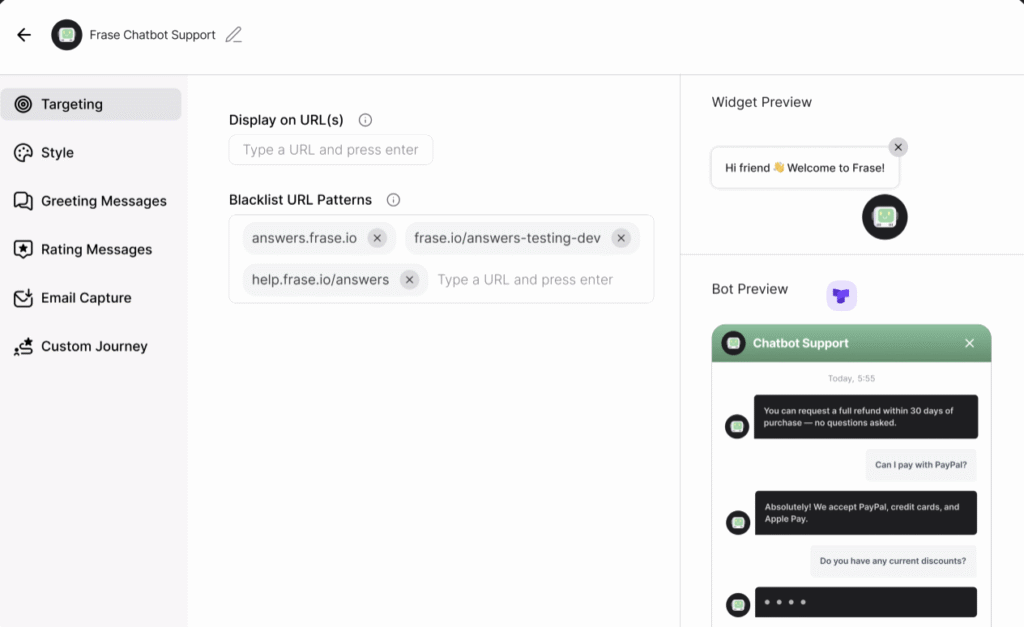1024x627 pixels.
Task: Open Email Capture settings
Action: coord(91,298)
